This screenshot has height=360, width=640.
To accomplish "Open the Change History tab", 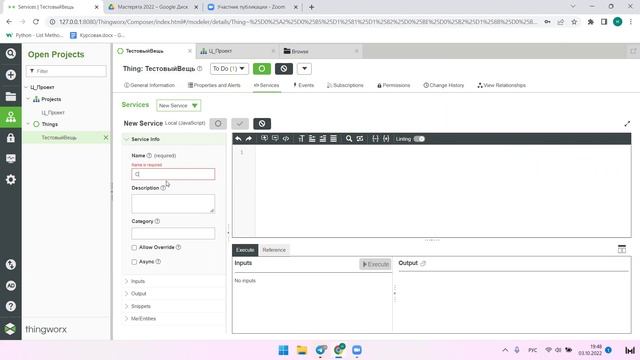I will (444, 85).
